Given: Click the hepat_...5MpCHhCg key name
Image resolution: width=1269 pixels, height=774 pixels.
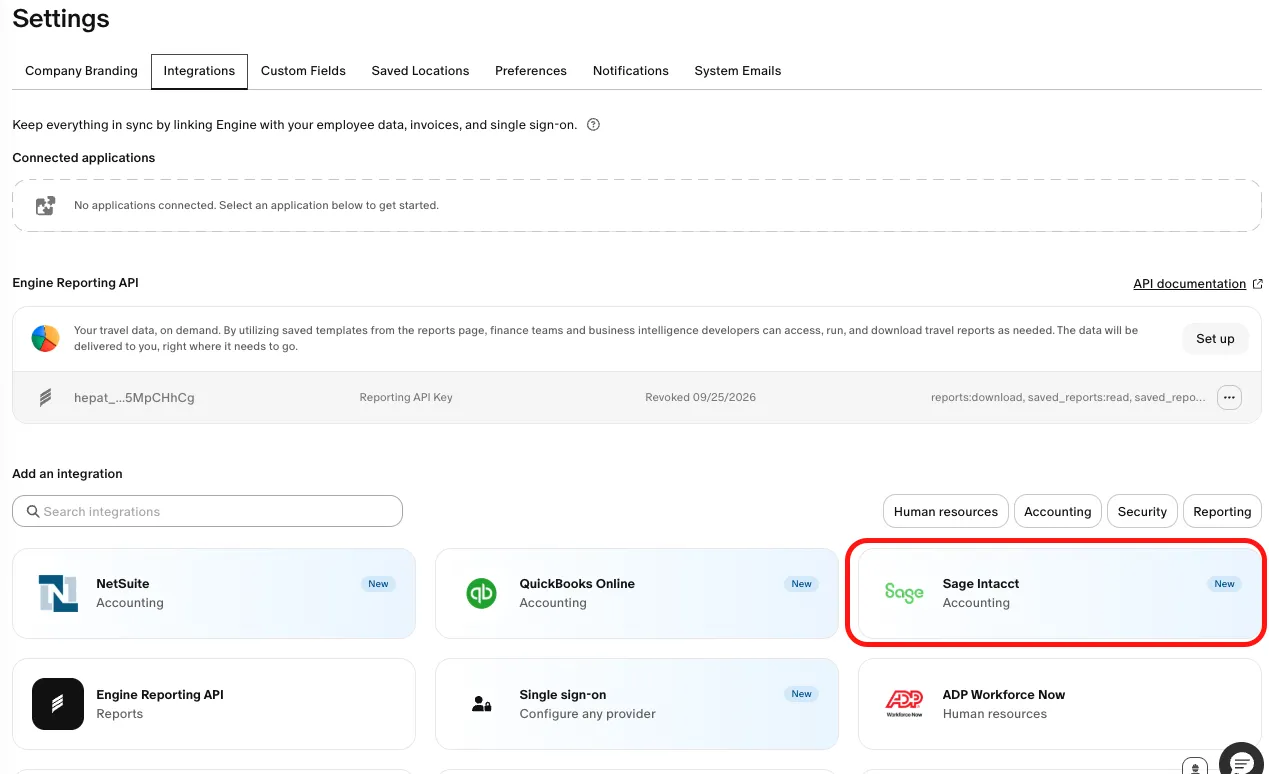Looking at the screenshot, I should (134, 397).
